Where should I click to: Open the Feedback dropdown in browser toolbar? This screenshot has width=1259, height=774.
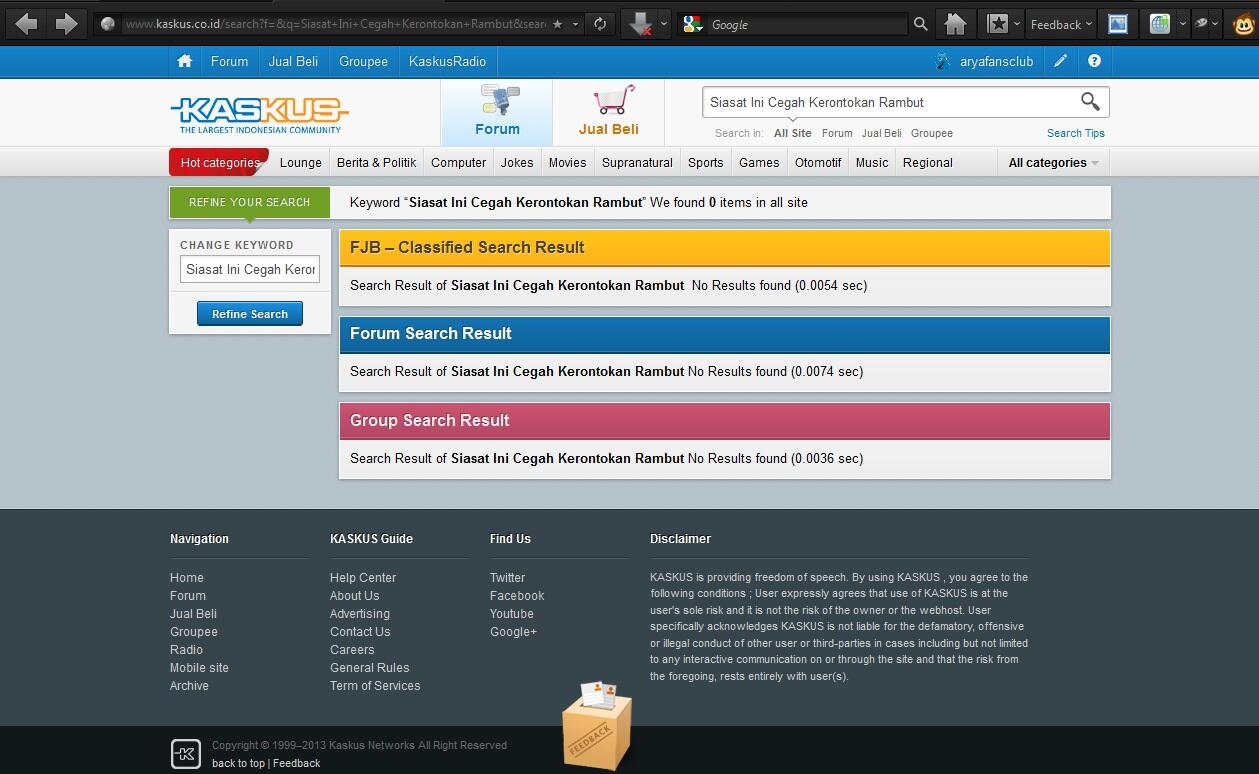(x=1061, y=24)
